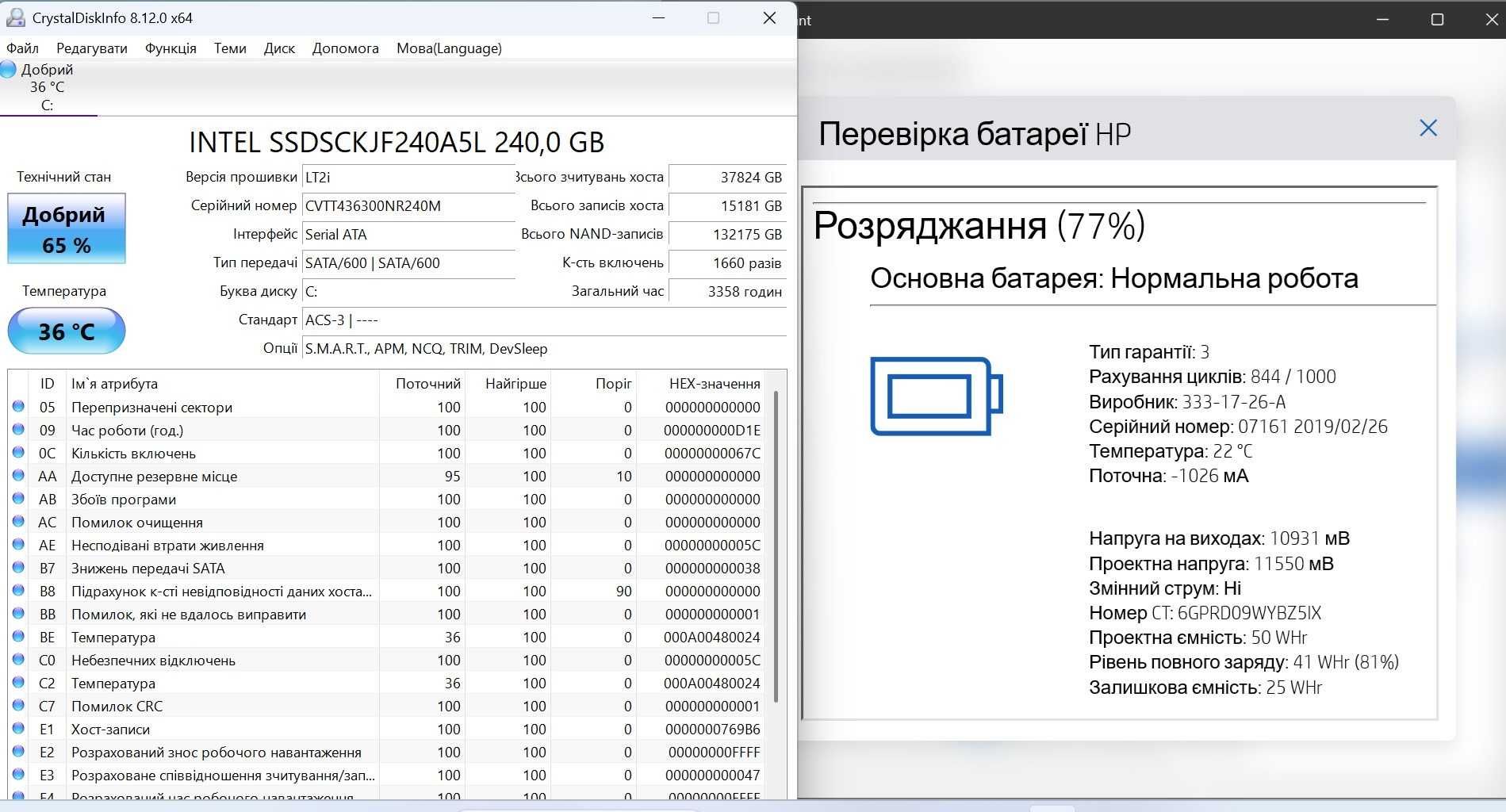
Task: Click Рівень повного заряду: 41 WHr text
Action: point(1244,662)
